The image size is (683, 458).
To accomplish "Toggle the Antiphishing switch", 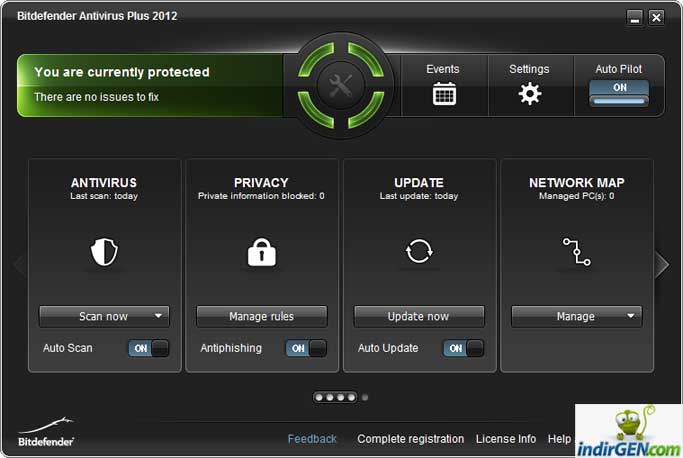I will pyautogui.click(x=306, y=348).
